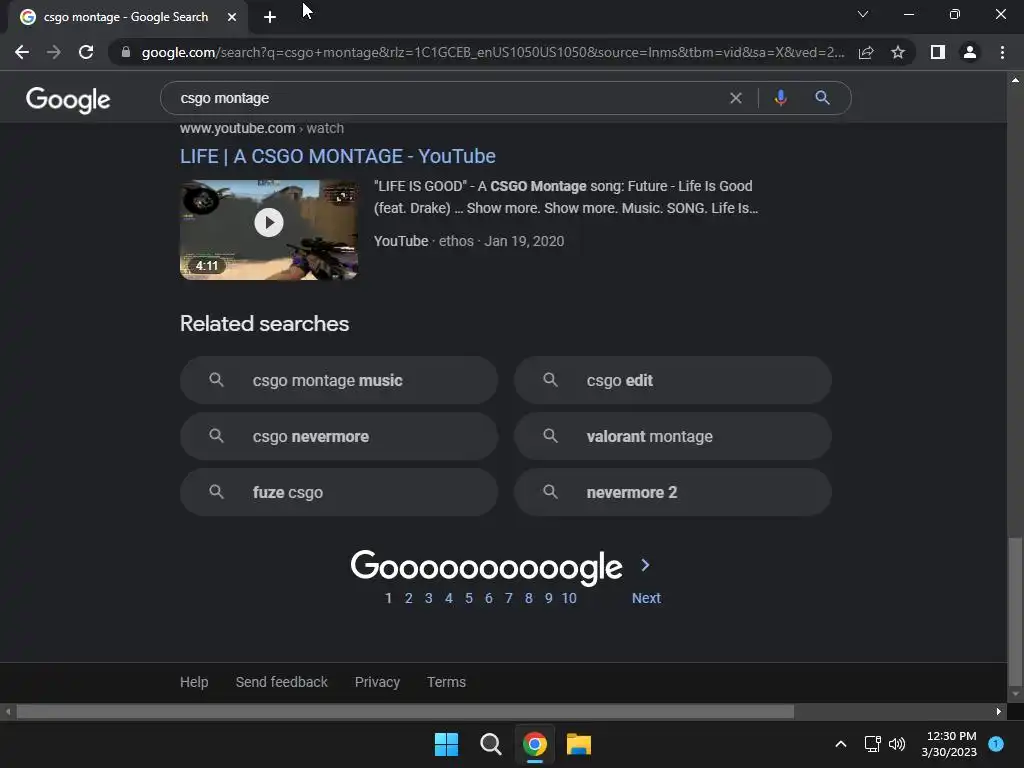Start voice search with microphone
The height and width of the screenshot is (768, 1024).
tap(780, 98)
